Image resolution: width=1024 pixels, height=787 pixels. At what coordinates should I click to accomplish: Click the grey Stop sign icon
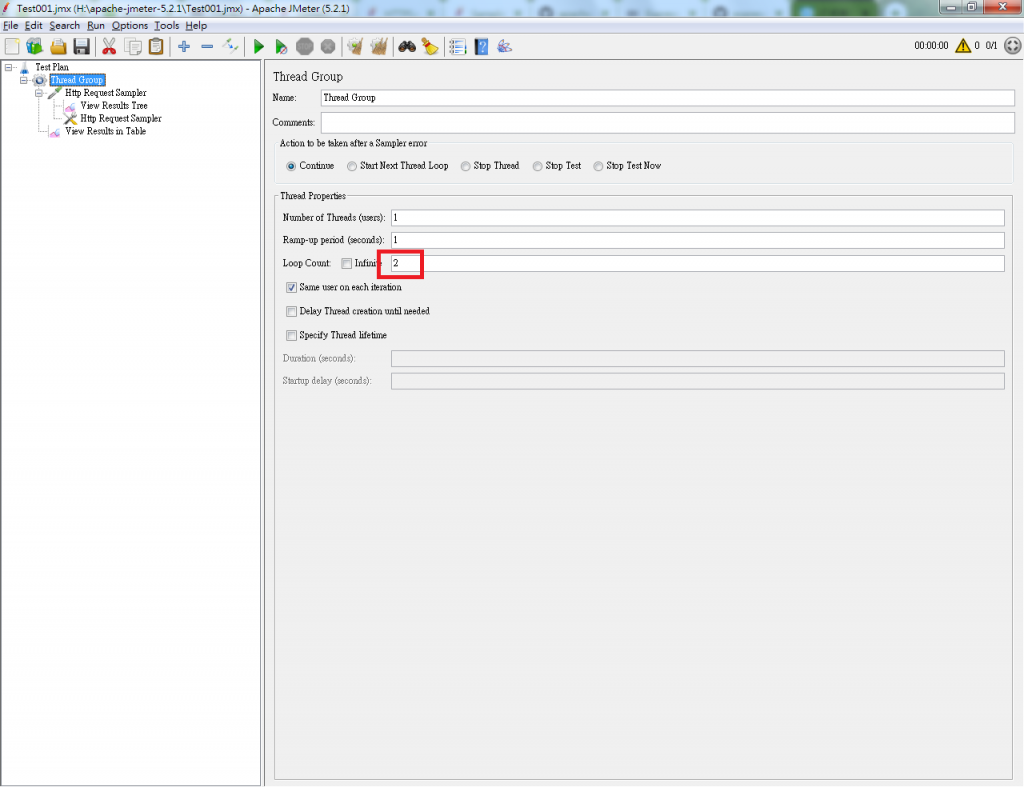pyautogui.click(x=305, y=46)
